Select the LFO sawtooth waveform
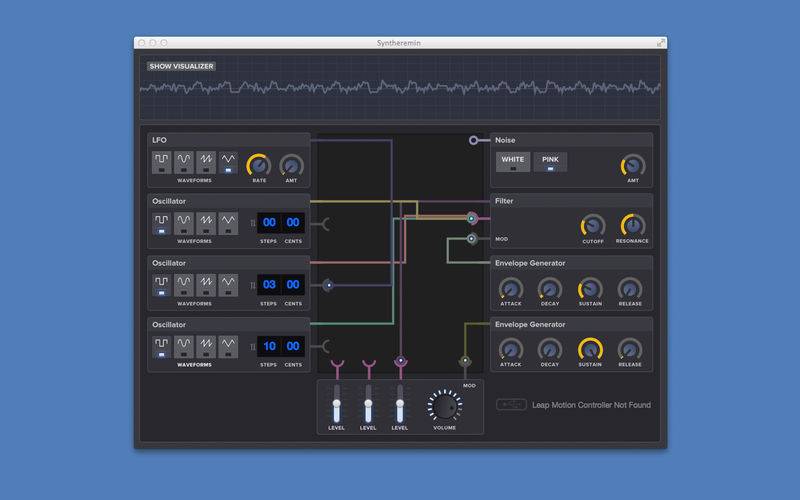 tap(206, 162)
